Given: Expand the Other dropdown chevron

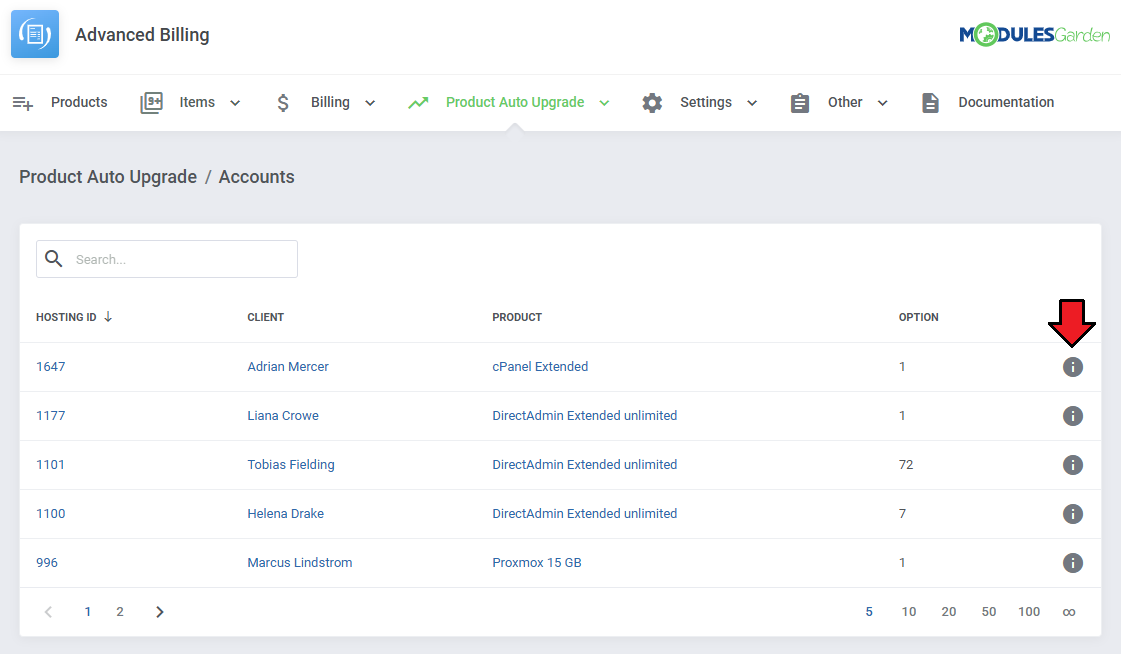Looking at the screenshot, I should click(x=882, y=103).
